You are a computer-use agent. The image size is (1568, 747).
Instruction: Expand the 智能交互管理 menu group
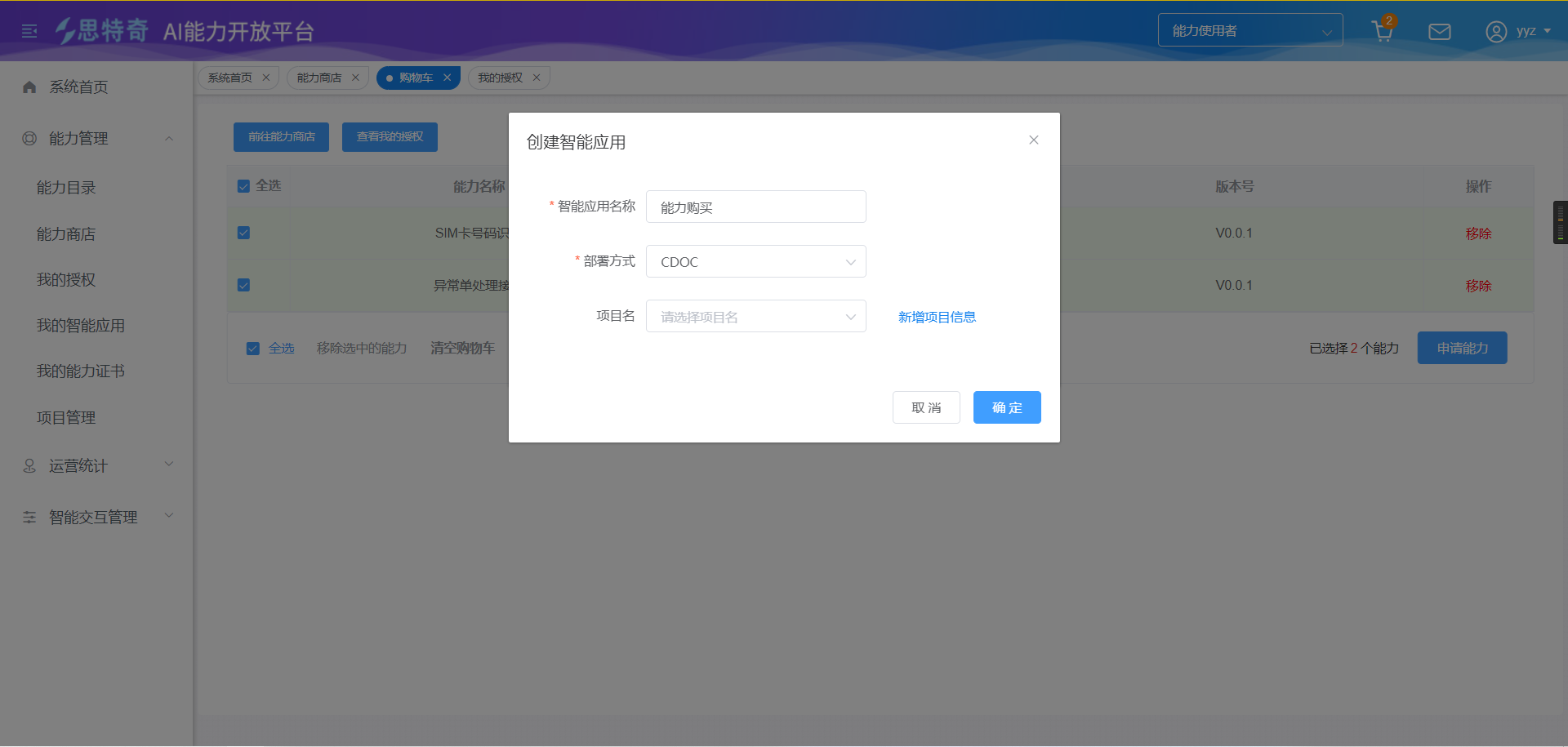(x=169, y=515)
